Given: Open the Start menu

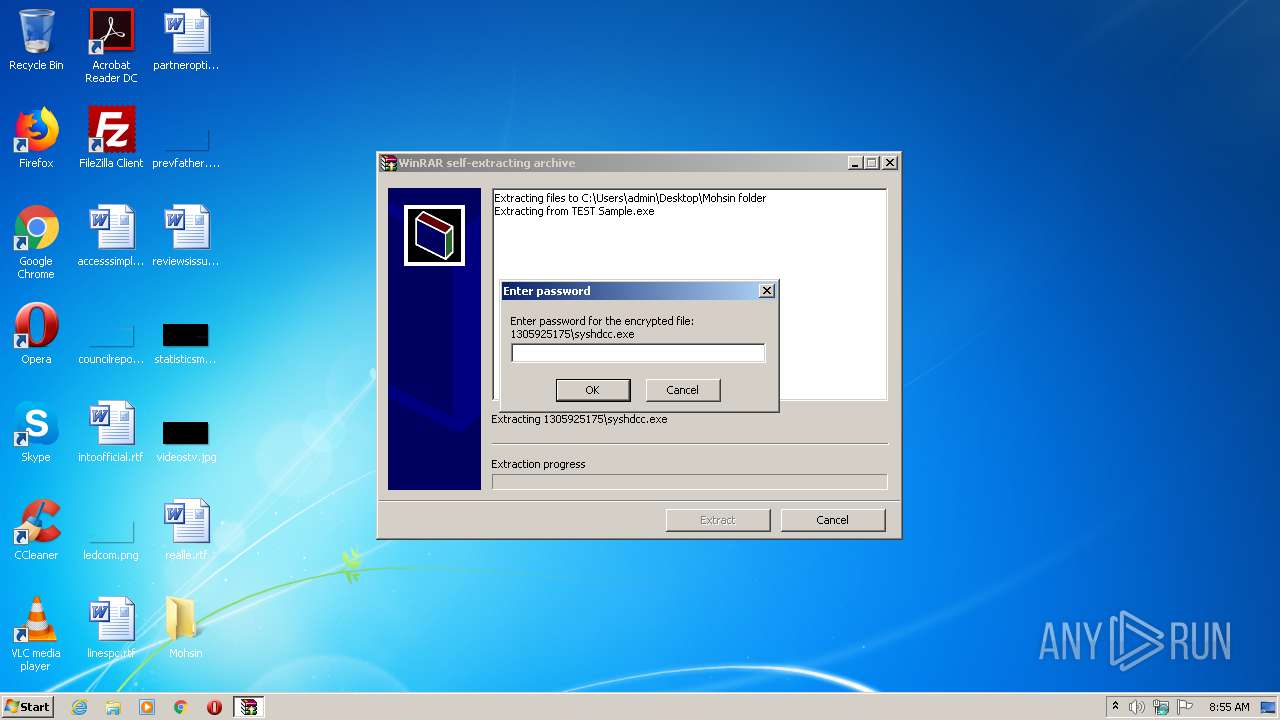Looking at the screenshot, I should coord(28,707).
